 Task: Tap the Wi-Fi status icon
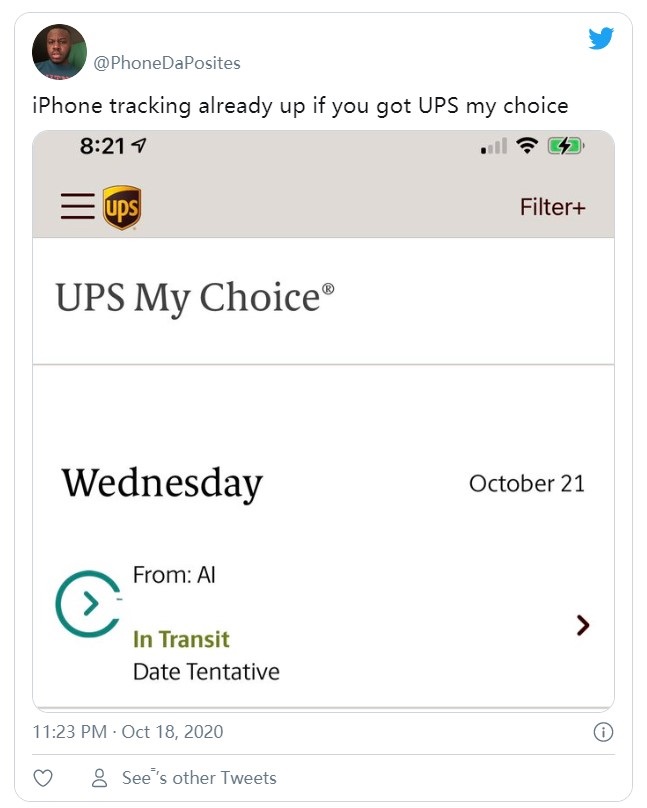pyautogui.click(x=527, y=147)
